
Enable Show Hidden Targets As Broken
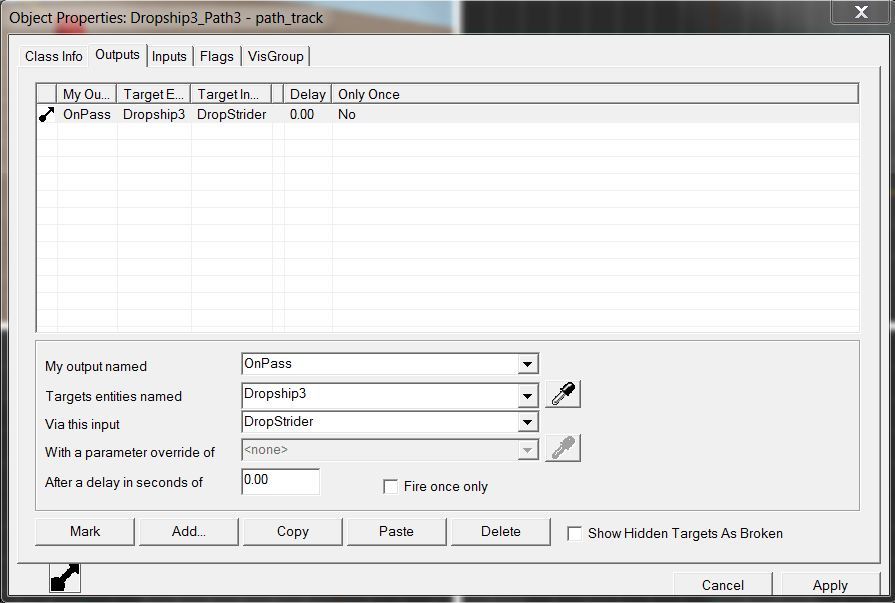(574, 533)
